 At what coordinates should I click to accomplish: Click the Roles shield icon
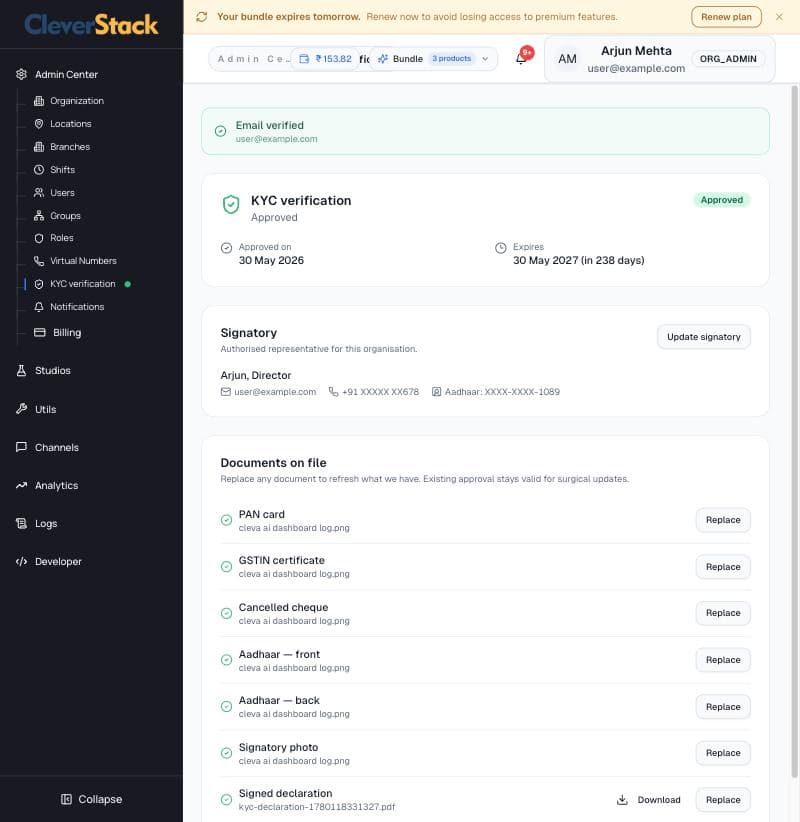click(39, 238)
